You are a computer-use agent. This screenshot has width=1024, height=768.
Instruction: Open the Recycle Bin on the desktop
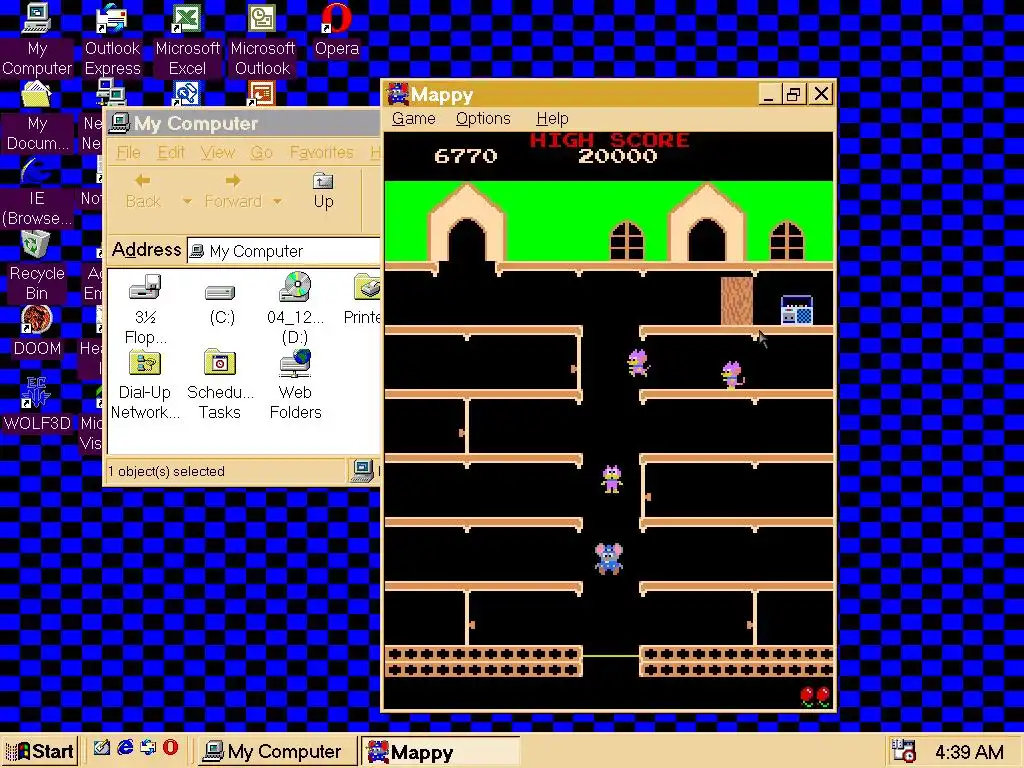click(x=37, y=266)
